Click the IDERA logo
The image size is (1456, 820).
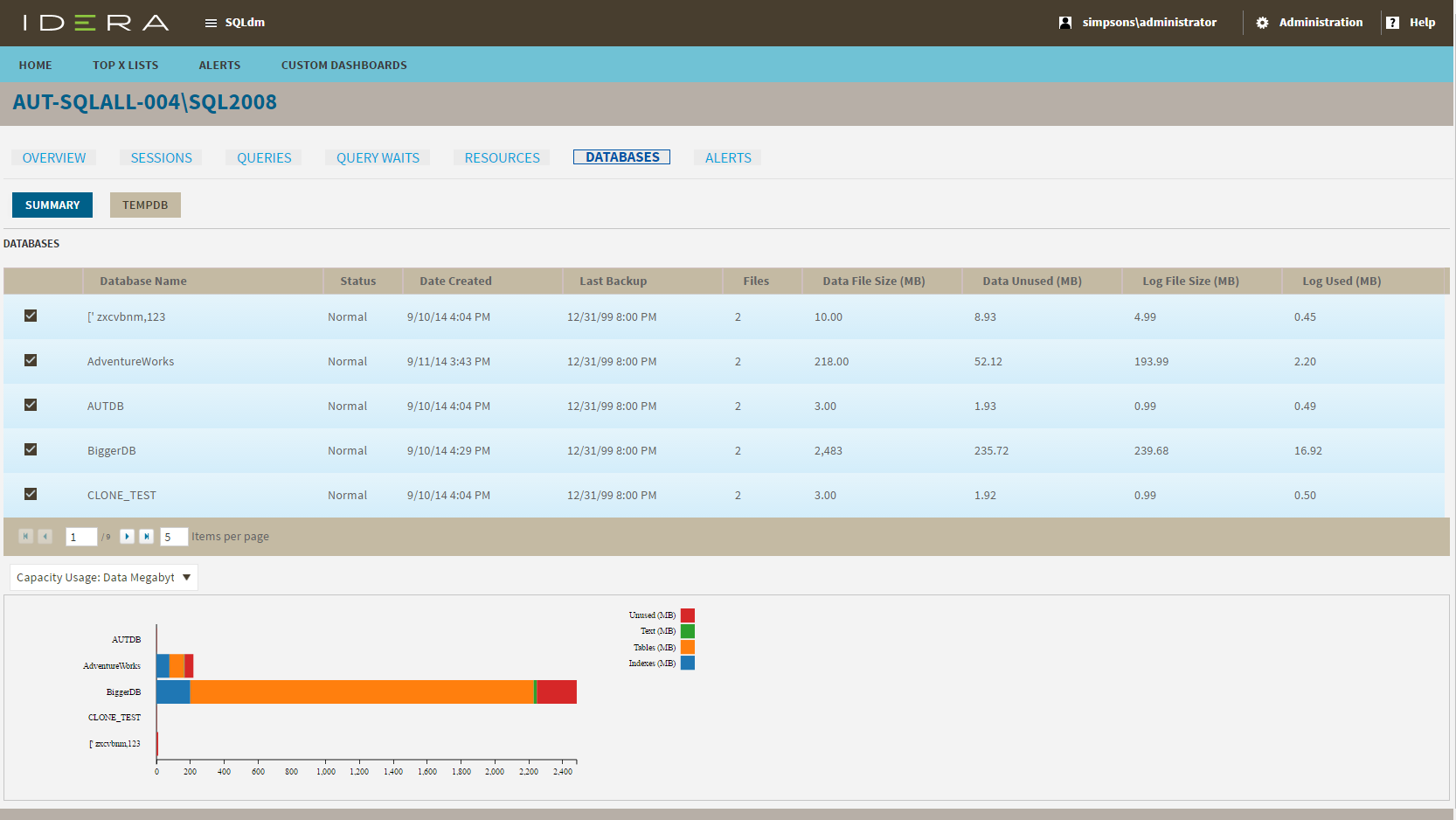(x=96, y=23)
